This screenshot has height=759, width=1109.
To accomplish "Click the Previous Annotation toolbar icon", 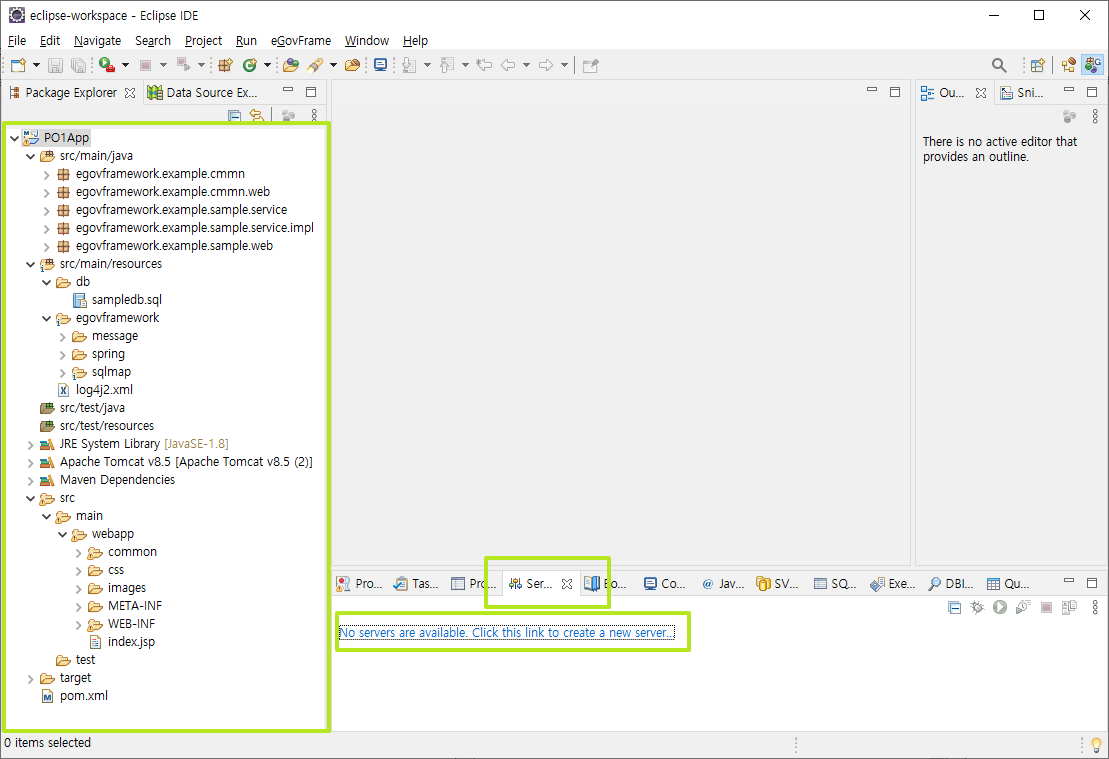I will (x=447, y=65).
